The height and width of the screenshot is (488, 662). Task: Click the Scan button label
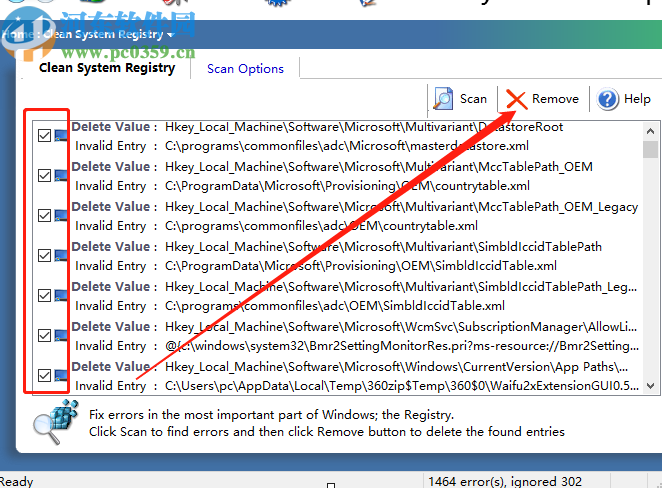[473, 99]
